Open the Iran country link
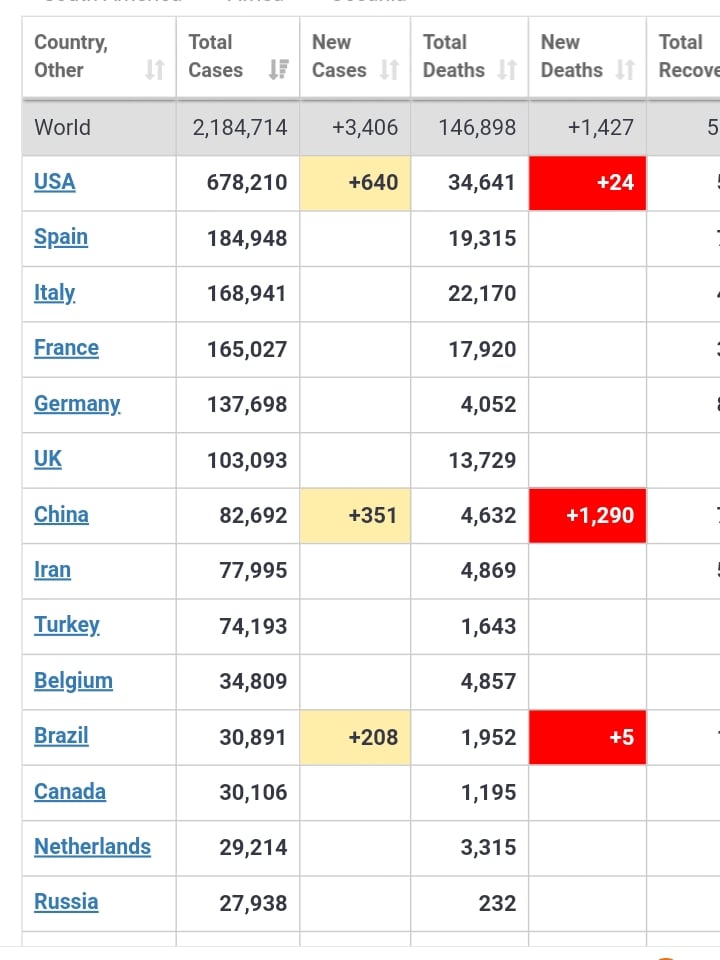The width and height of the screenshot is (720, 960). [x=53, y=570]
